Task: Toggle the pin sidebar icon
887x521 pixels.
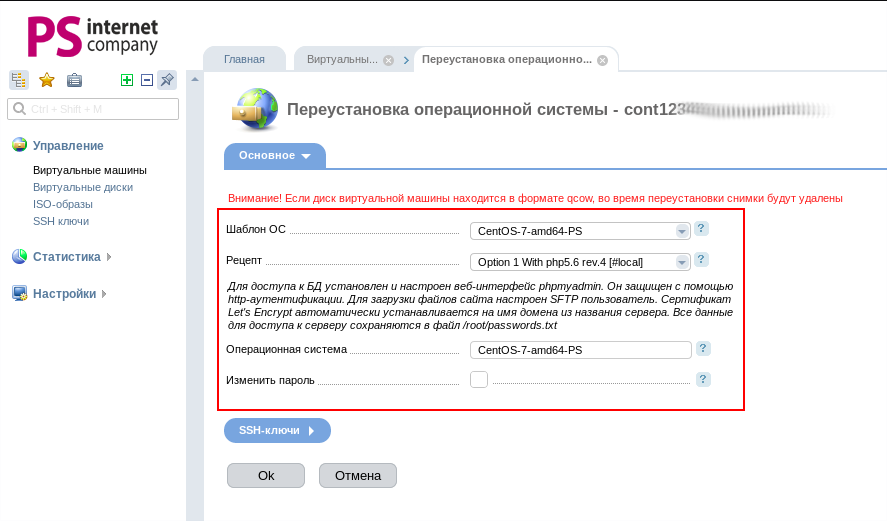Action: pos(167,80)
